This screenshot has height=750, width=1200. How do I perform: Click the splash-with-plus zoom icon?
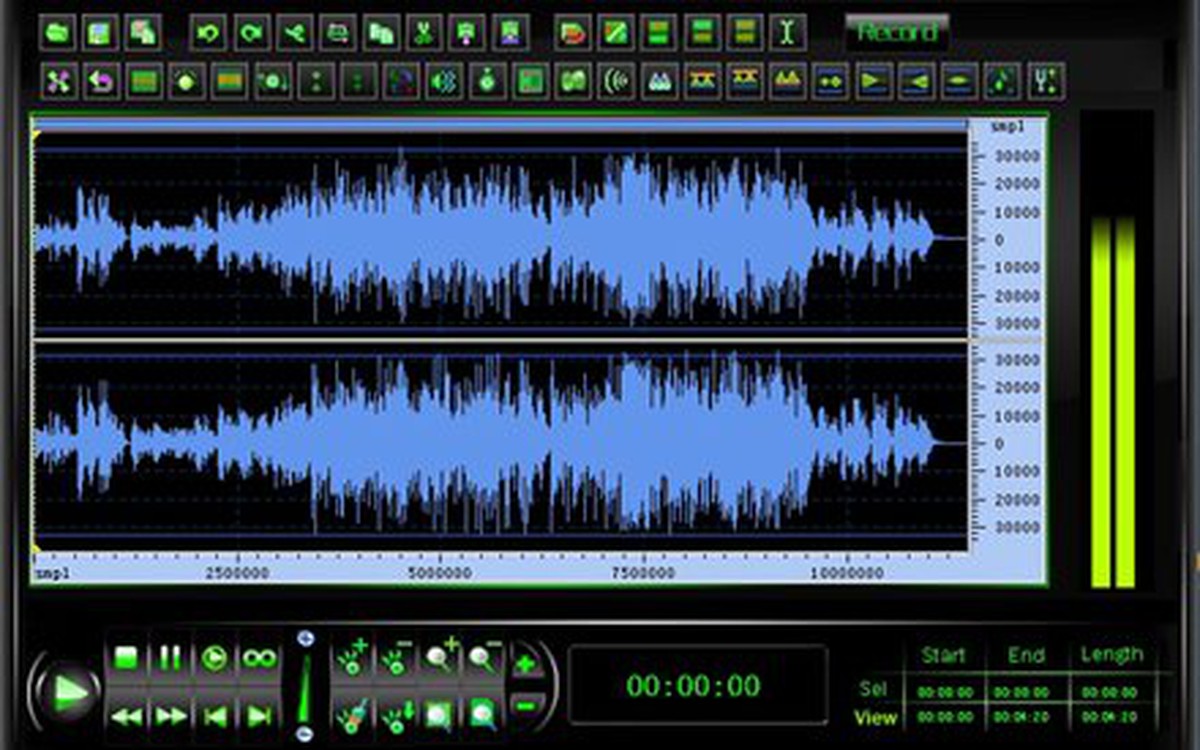[353, 657]
